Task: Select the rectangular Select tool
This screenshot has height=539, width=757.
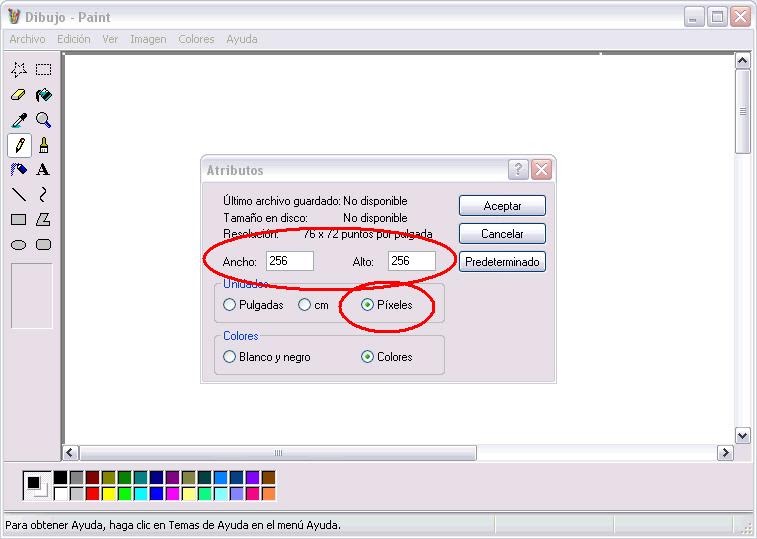Action: click(43, 70)
